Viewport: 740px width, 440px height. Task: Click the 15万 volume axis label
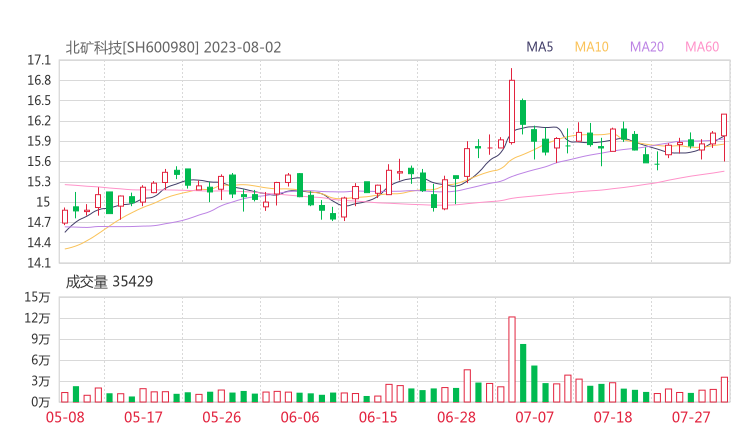pyautogui.click(x=37, y=297)
